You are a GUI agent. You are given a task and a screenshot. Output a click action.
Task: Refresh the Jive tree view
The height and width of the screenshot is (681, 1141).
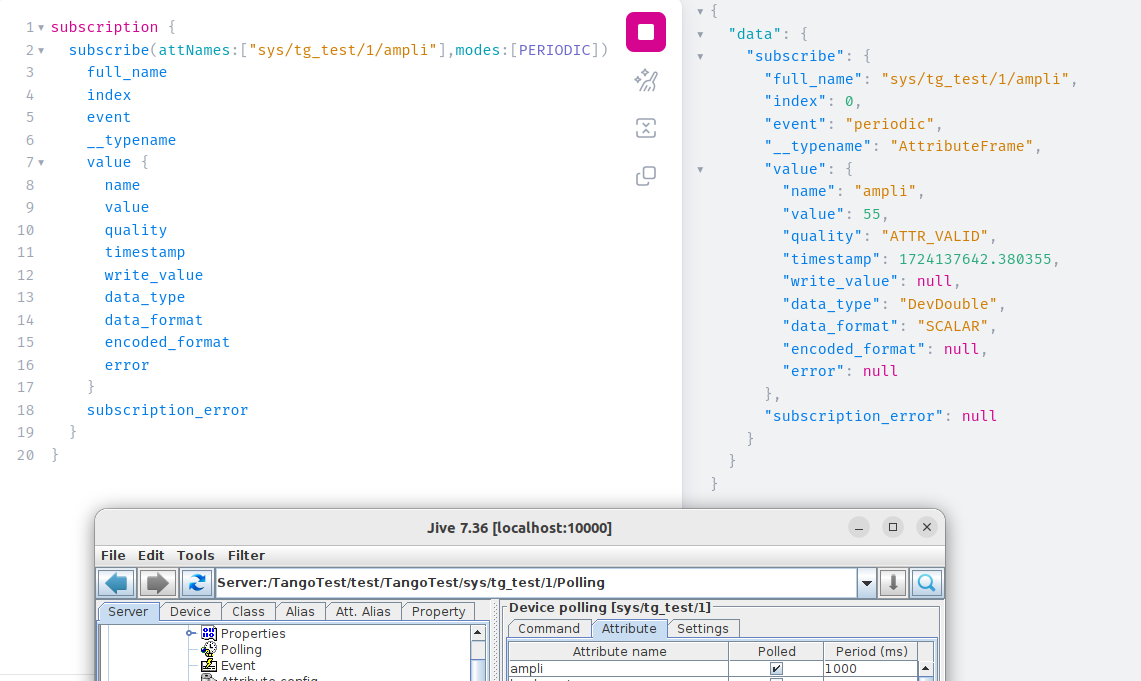(x=198, y=583)
